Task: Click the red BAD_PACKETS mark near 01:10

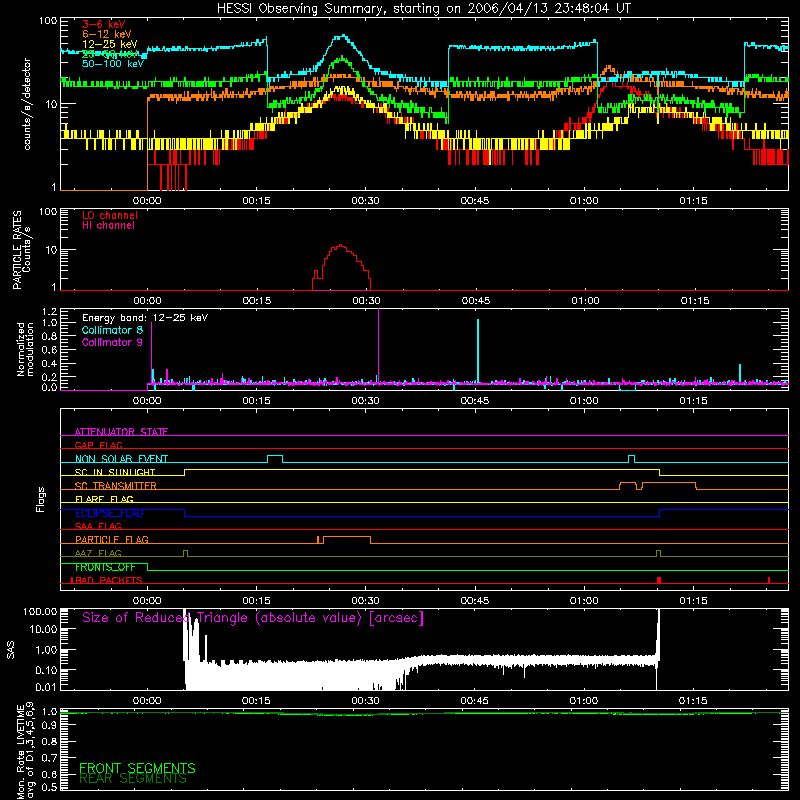Action: click(659, 580)
